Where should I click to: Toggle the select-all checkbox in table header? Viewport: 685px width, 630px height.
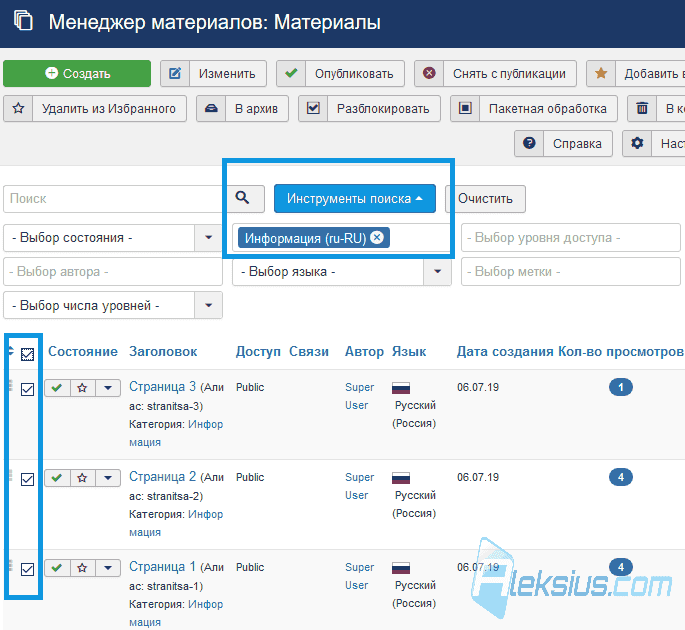click(28, 354)
